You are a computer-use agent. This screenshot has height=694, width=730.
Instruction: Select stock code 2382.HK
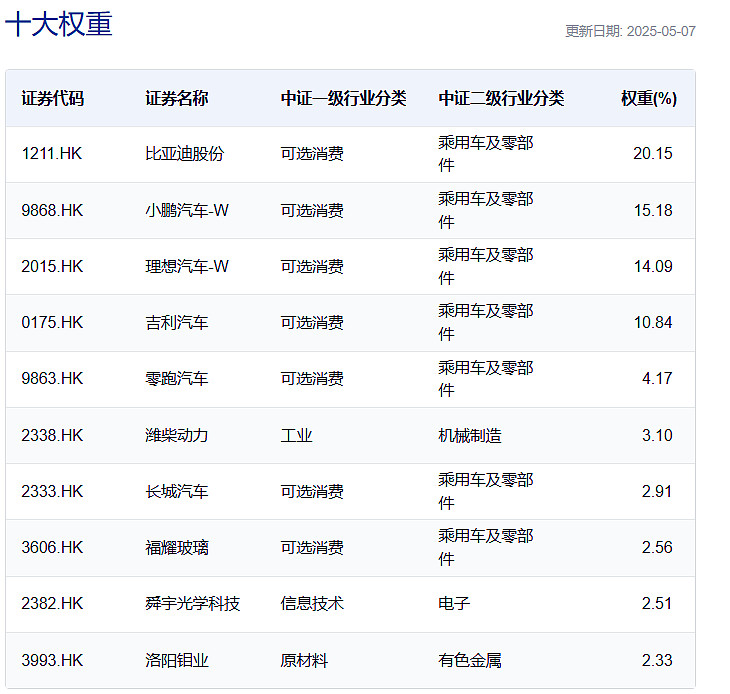point(52,603)
